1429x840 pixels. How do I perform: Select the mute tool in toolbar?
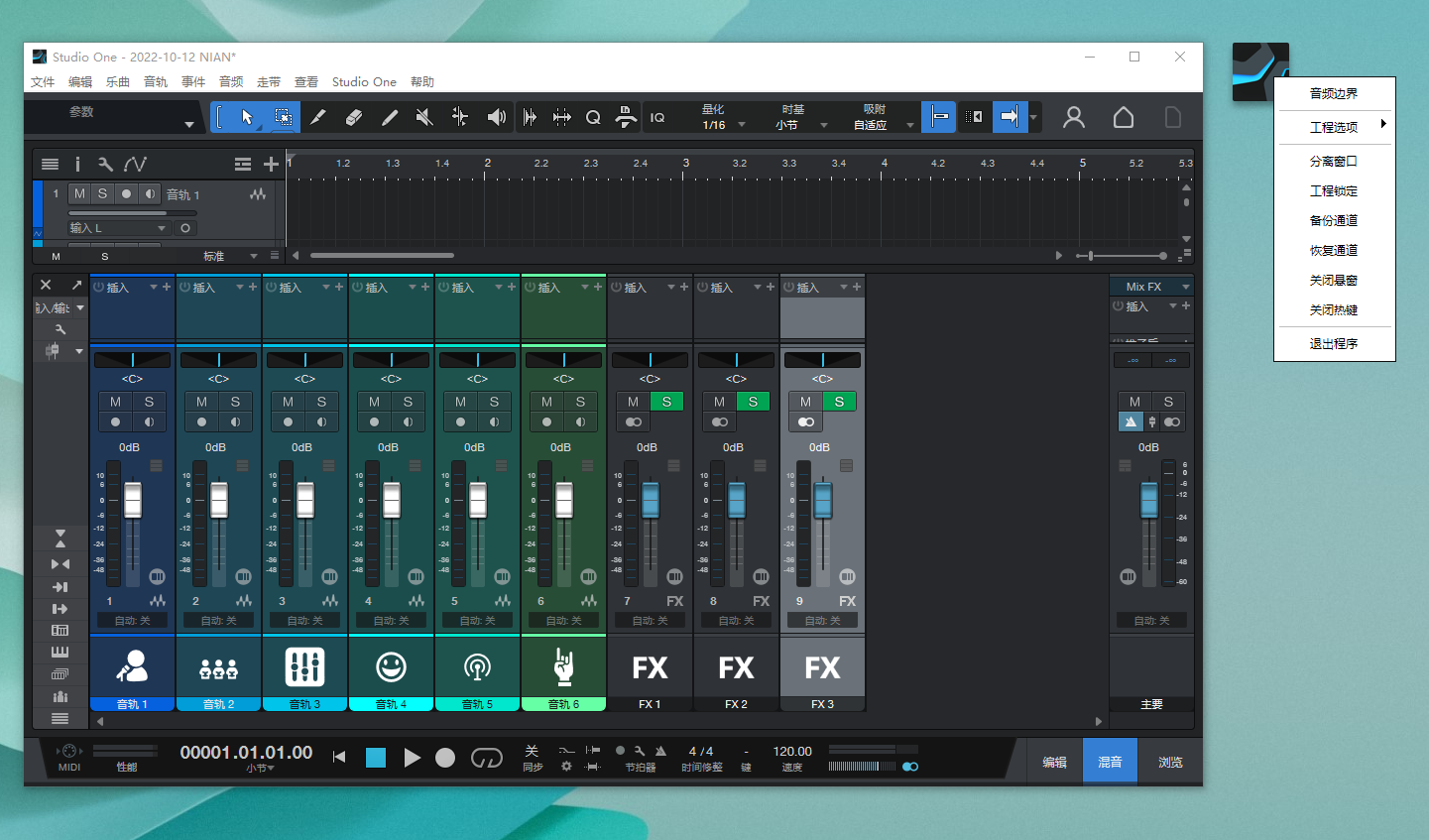(x=424, y=117)
